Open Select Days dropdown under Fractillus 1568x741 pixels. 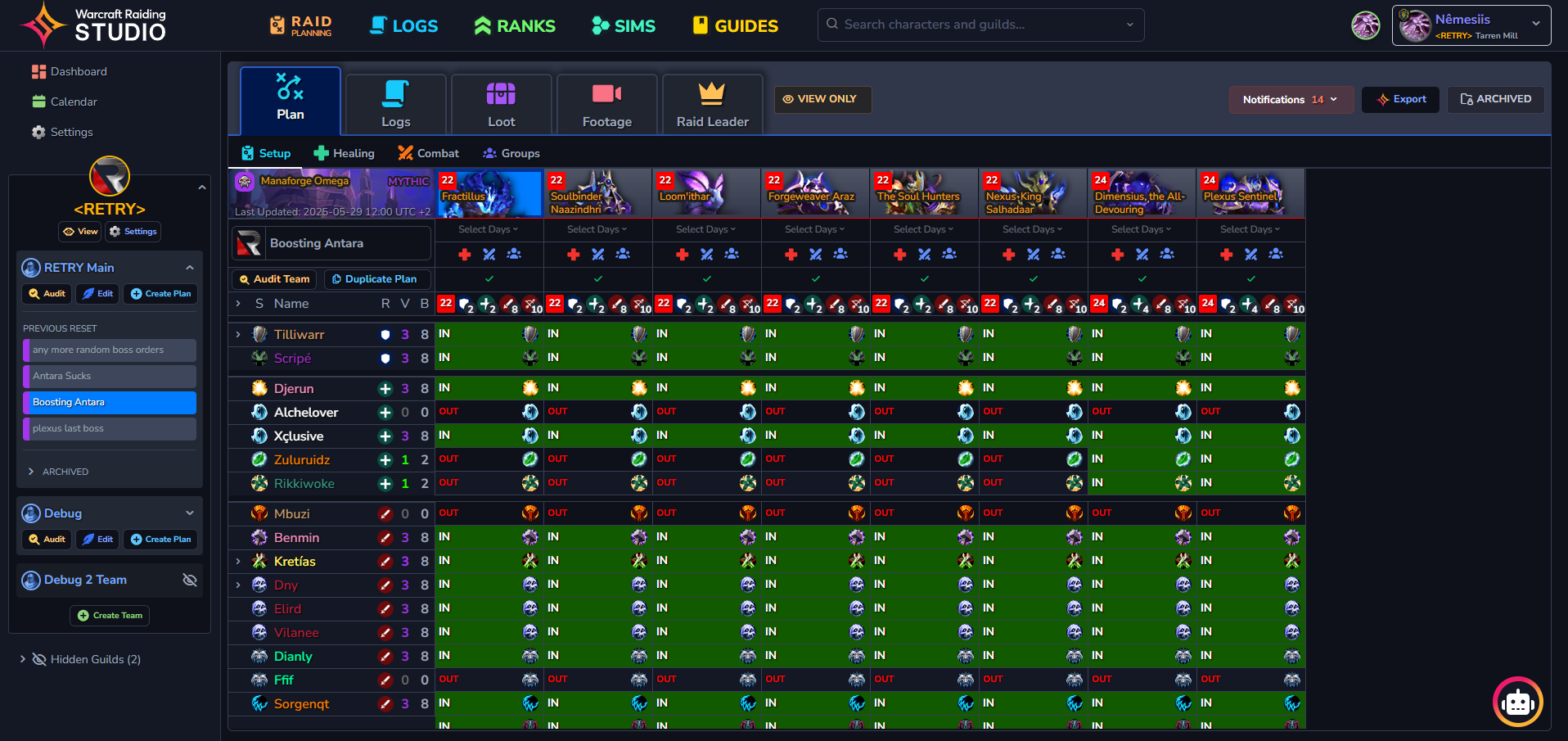pyautogui.click(x=488, y=229)
